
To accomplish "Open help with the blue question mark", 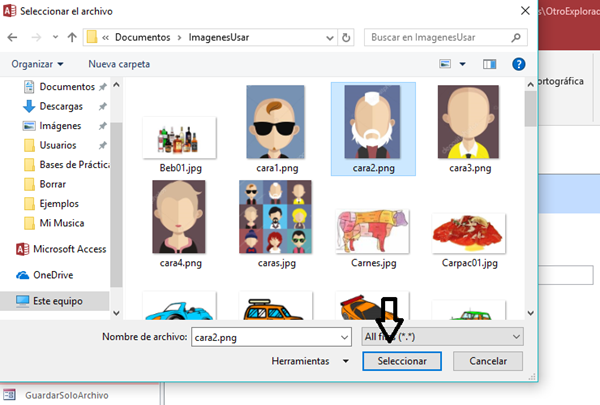I will (518, 64).
